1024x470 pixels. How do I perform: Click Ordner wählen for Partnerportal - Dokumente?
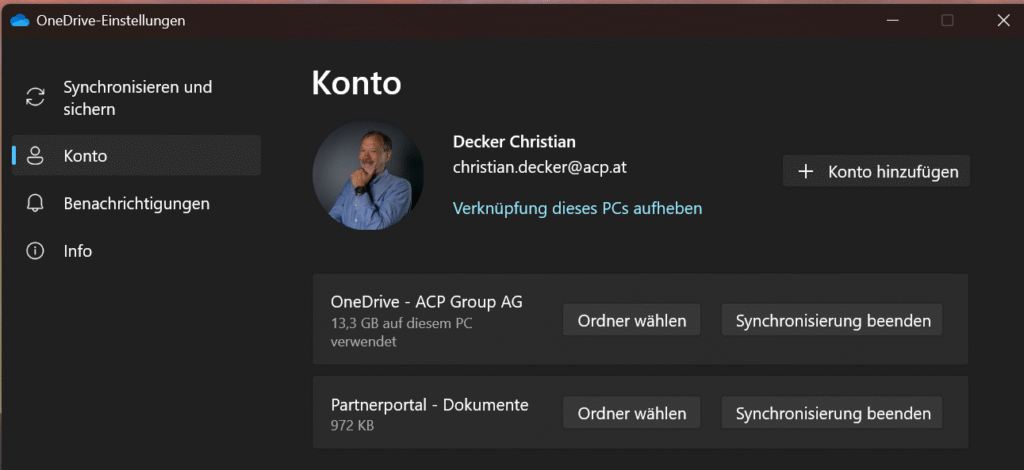click(x=632, y=413)
